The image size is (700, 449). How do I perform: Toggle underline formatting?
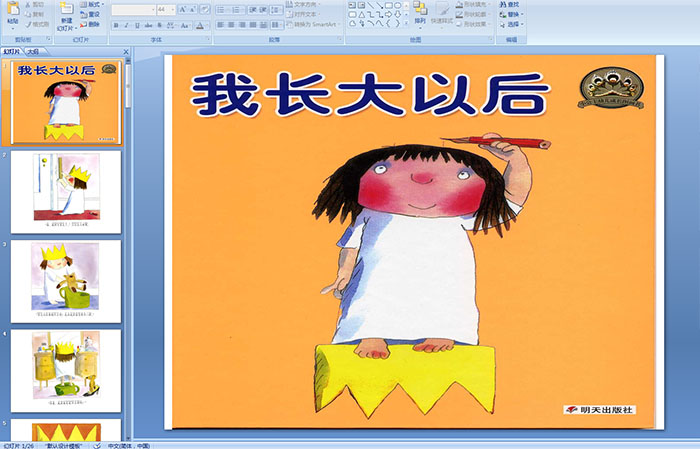click(x=137, y=25)
